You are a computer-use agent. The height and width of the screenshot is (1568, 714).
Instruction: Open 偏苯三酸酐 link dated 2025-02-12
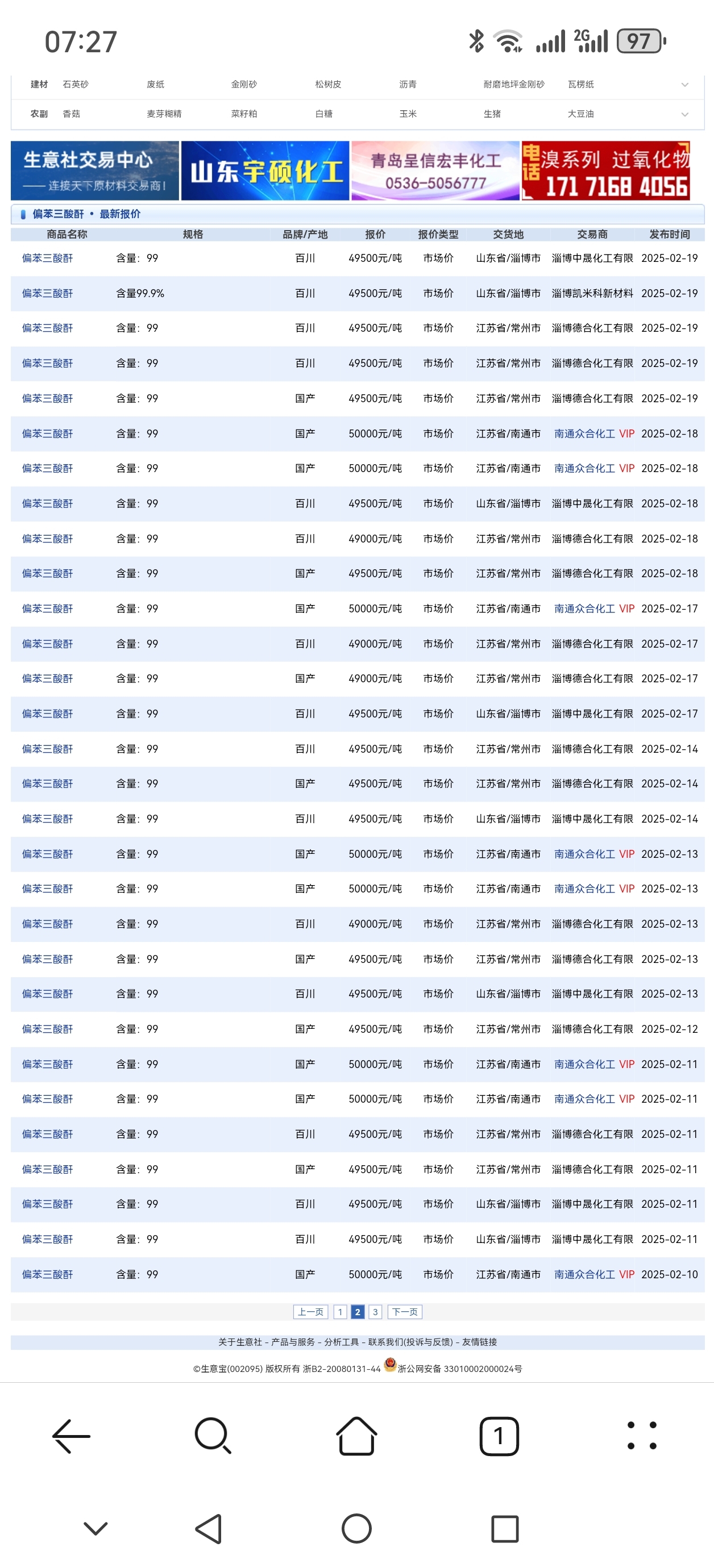point(48,1029)
